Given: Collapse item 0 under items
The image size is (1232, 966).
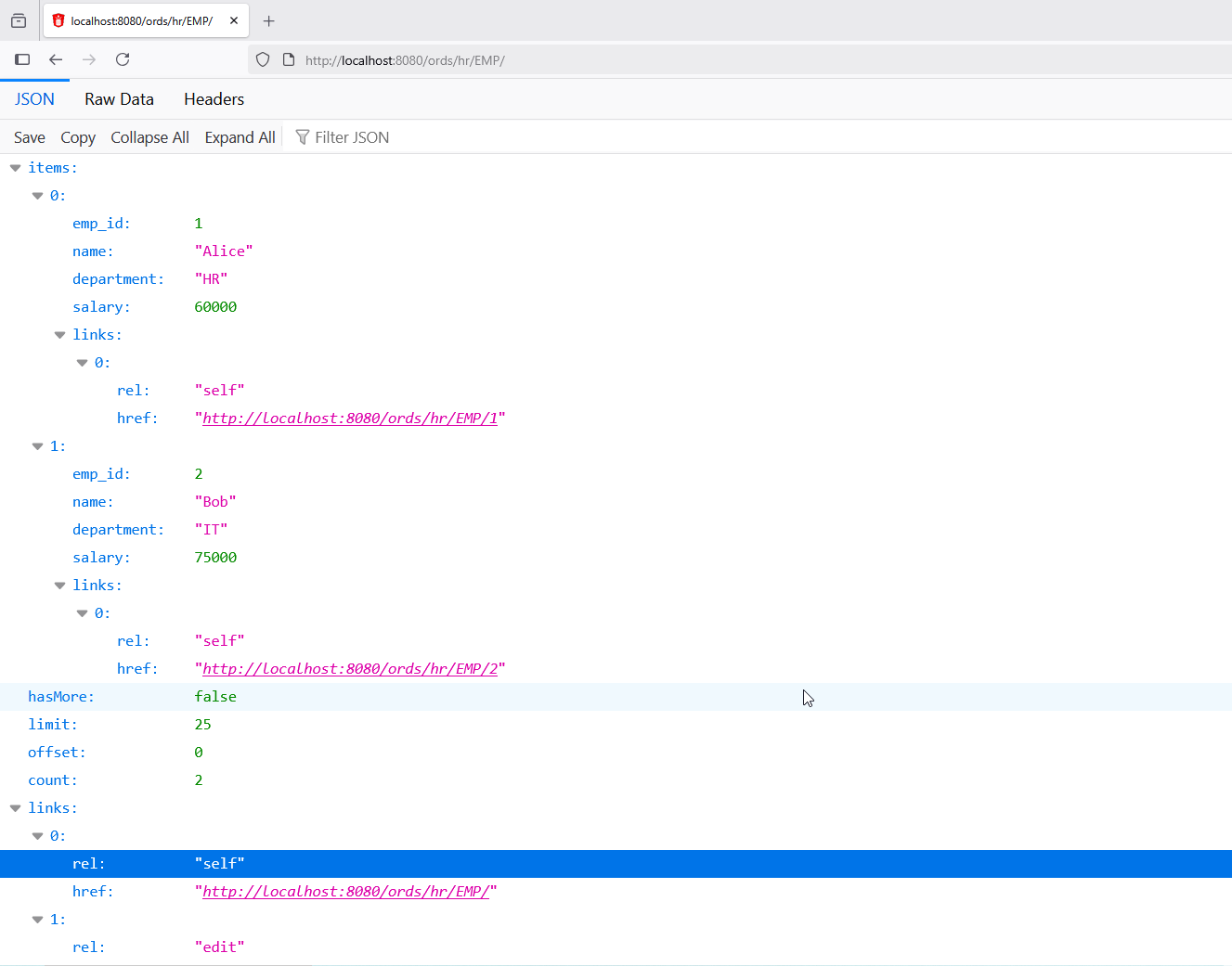Looking at the screenshot, I should point(37,196).
